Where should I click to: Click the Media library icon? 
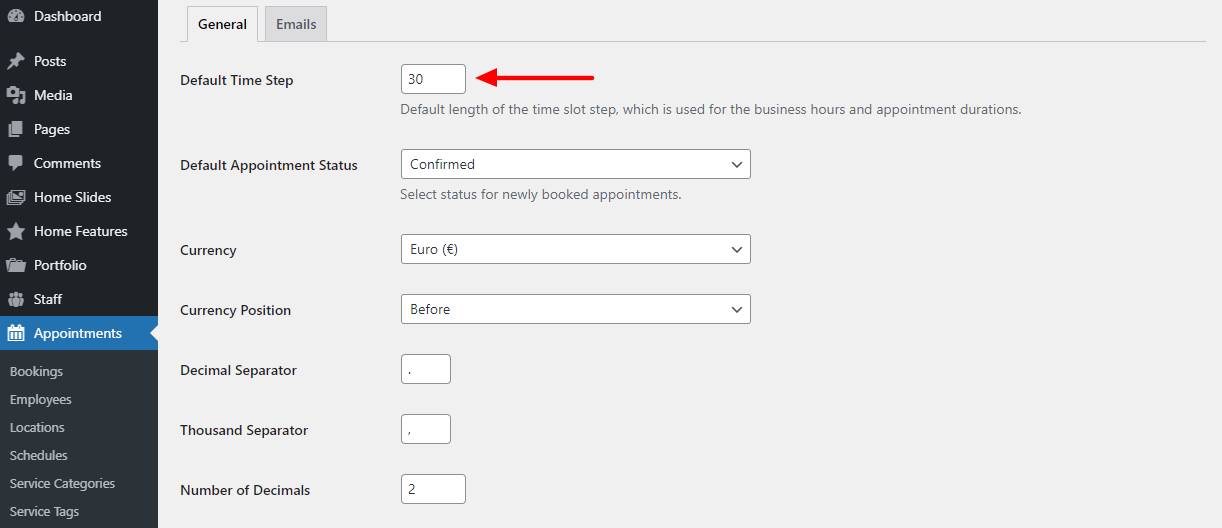tap(16, 95)
